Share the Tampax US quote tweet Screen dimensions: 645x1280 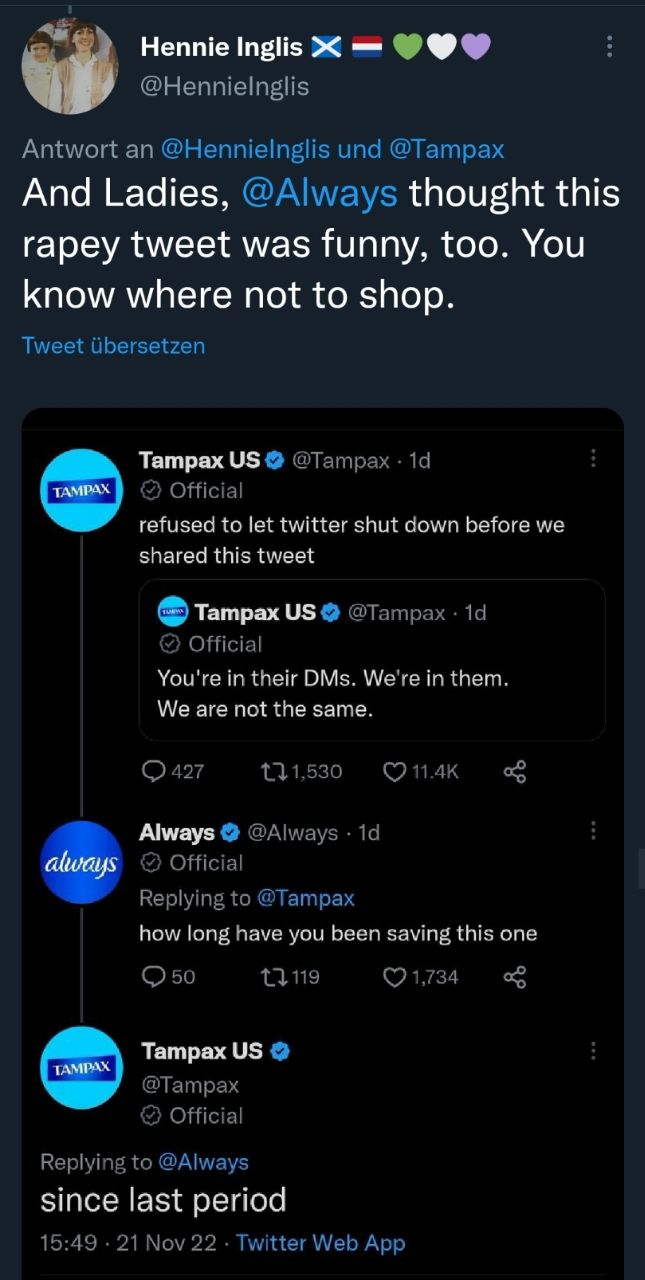[x=514, y=771]
